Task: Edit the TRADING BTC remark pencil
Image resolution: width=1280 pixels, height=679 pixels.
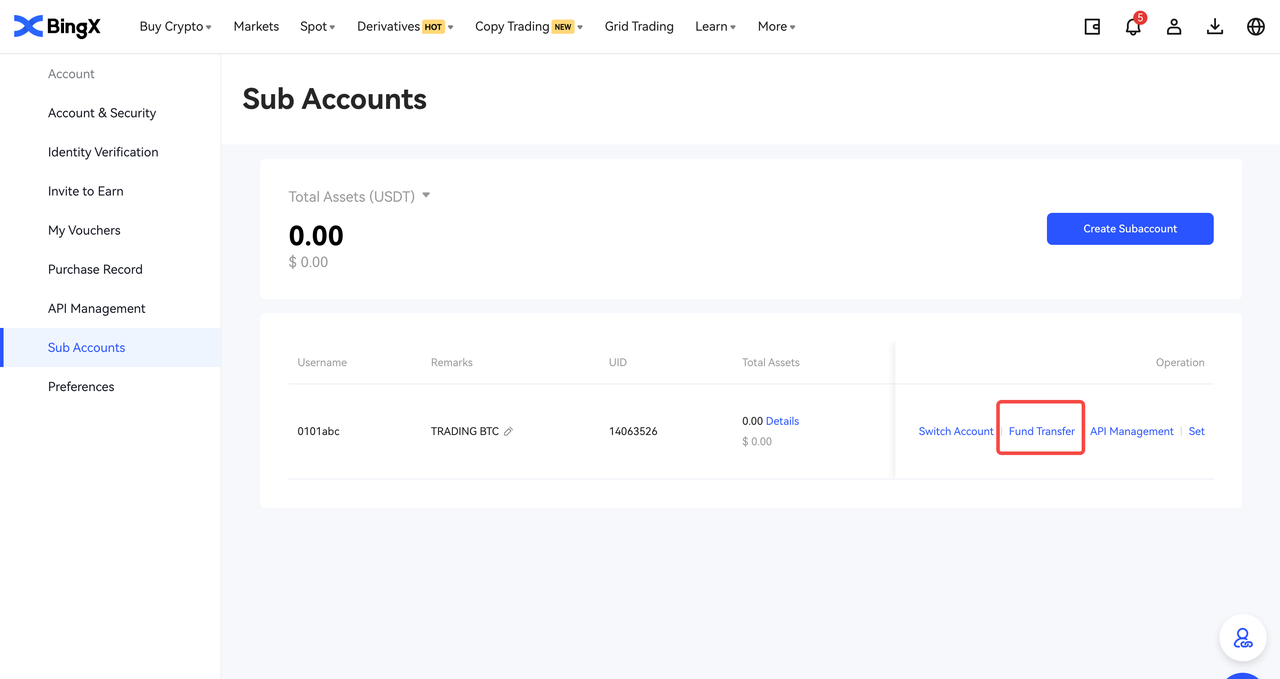Action: [x=508, y=432]
